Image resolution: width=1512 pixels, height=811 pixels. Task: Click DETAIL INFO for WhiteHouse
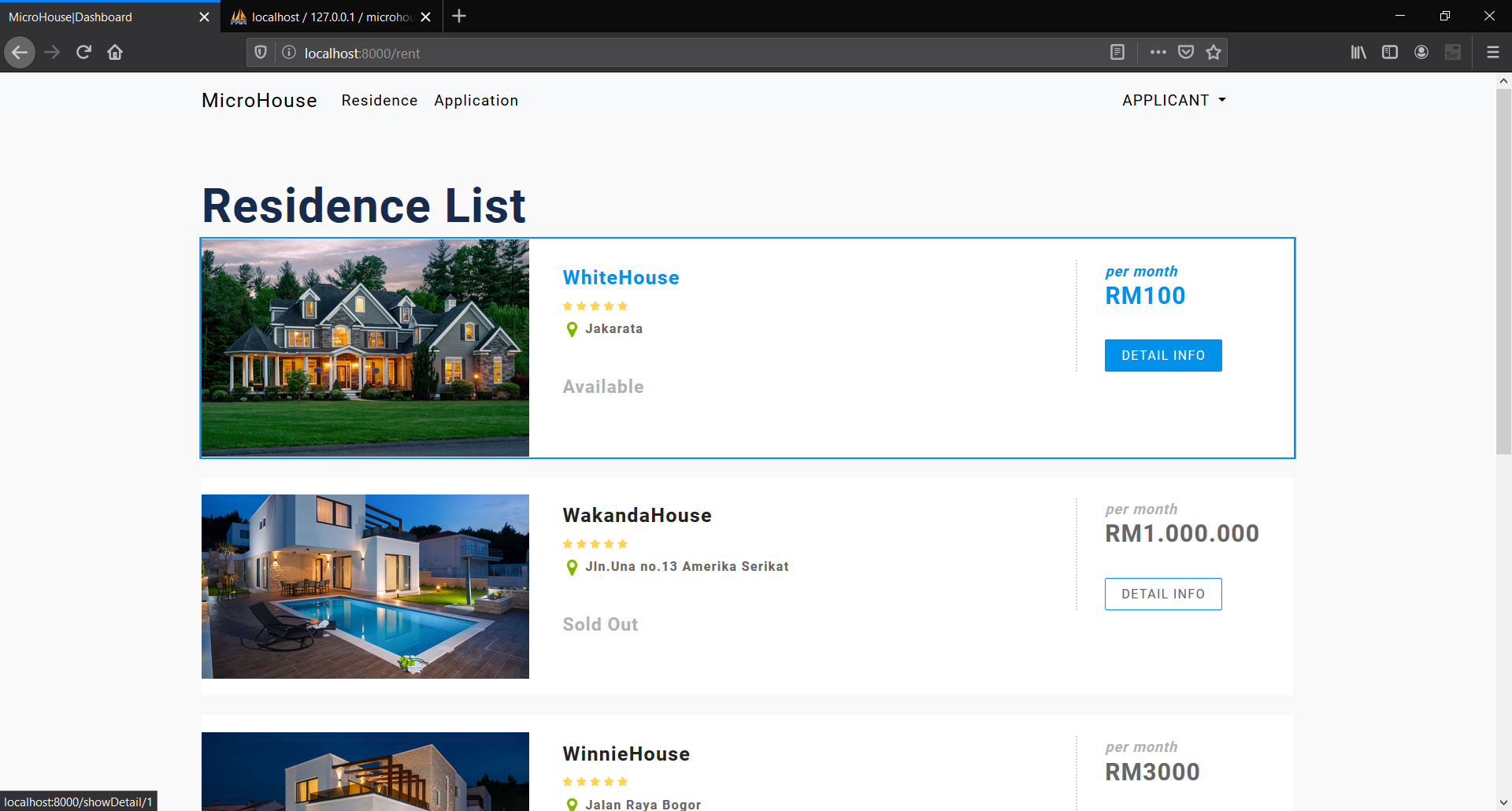tap(1163, 355)
